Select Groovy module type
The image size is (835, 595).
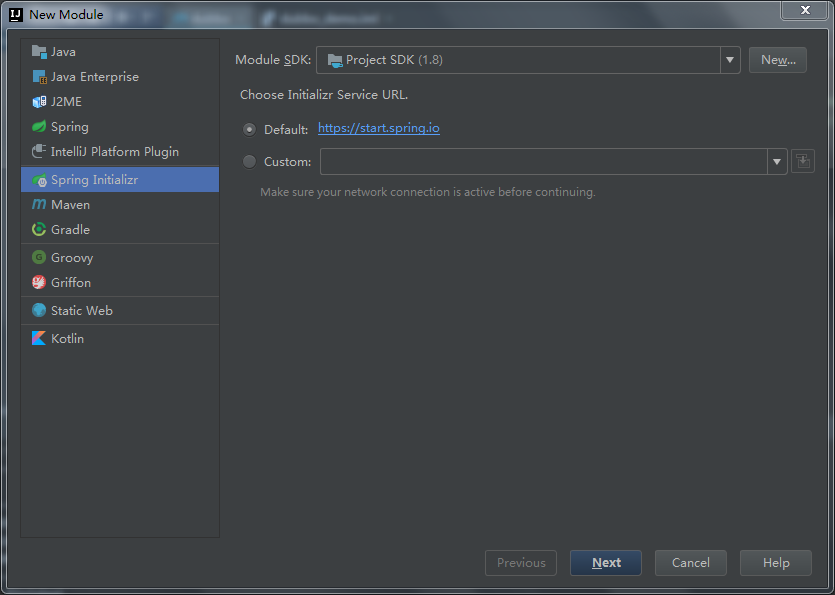pyautogui.click(x=120, y=258)
